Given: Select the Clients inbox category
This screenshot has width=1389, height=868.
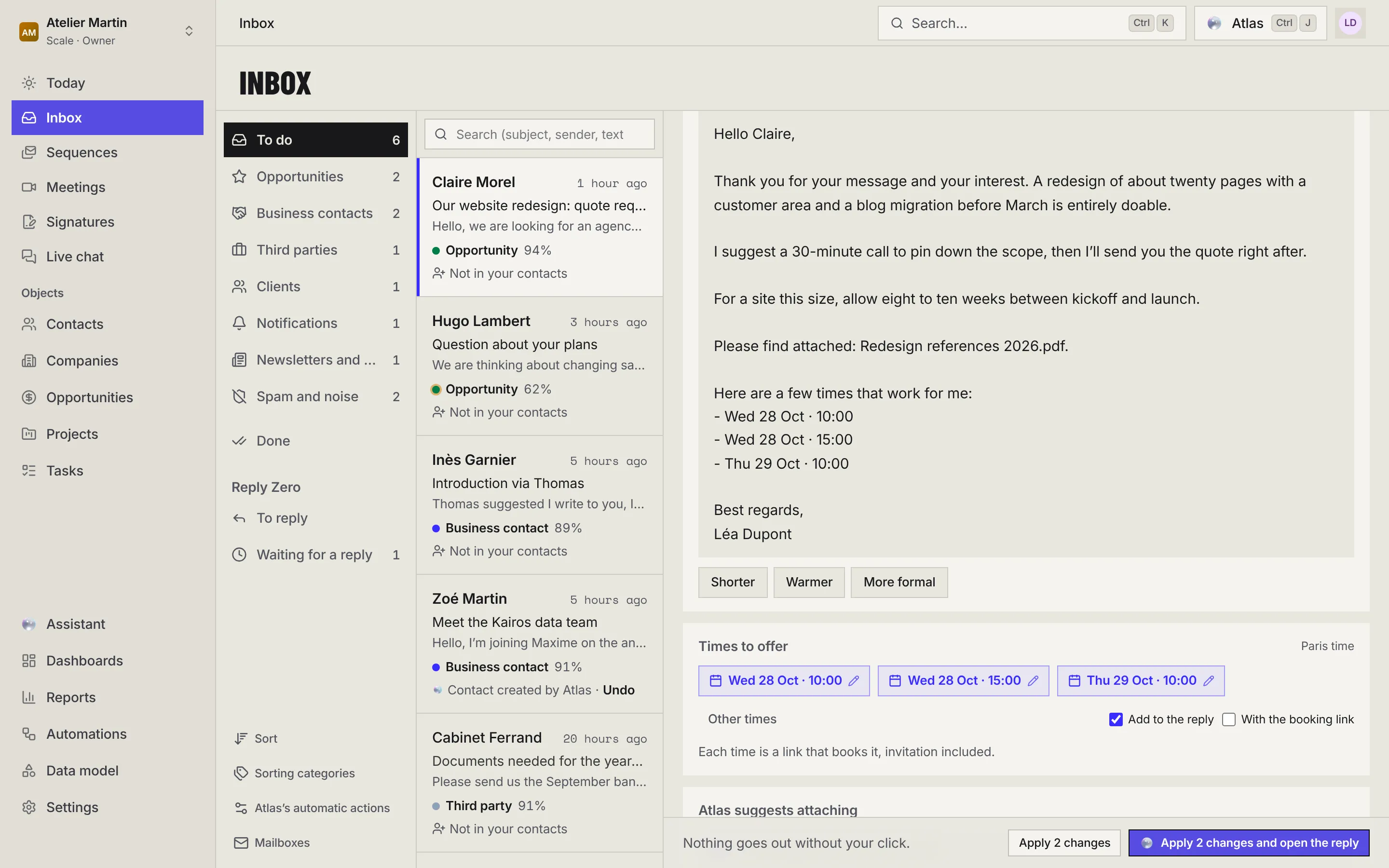Looking at the screenshot, I should [x=316, y=286].
